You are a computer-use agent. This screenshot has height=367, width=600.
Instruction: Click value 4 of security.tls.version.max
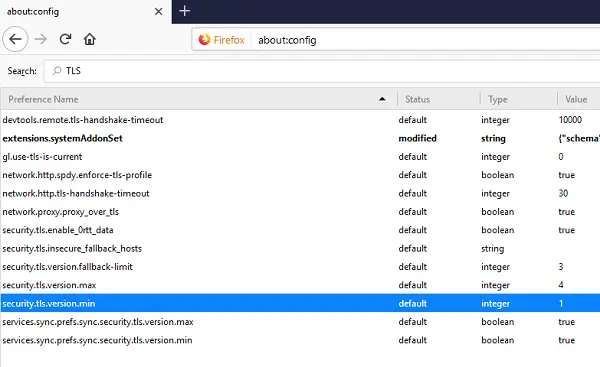[561, 285]
